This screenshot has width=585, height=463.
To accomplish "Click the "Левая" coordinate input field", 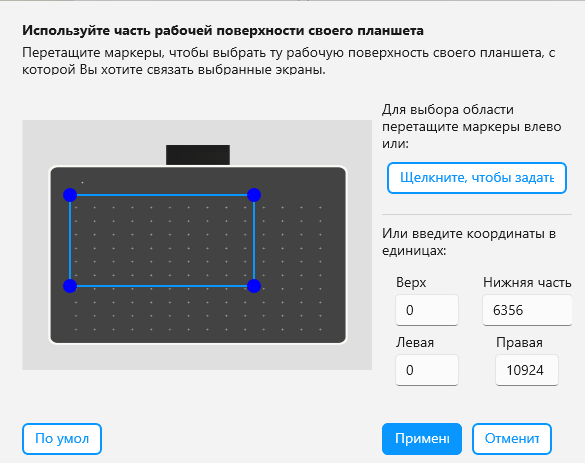I will click(427, 370).
